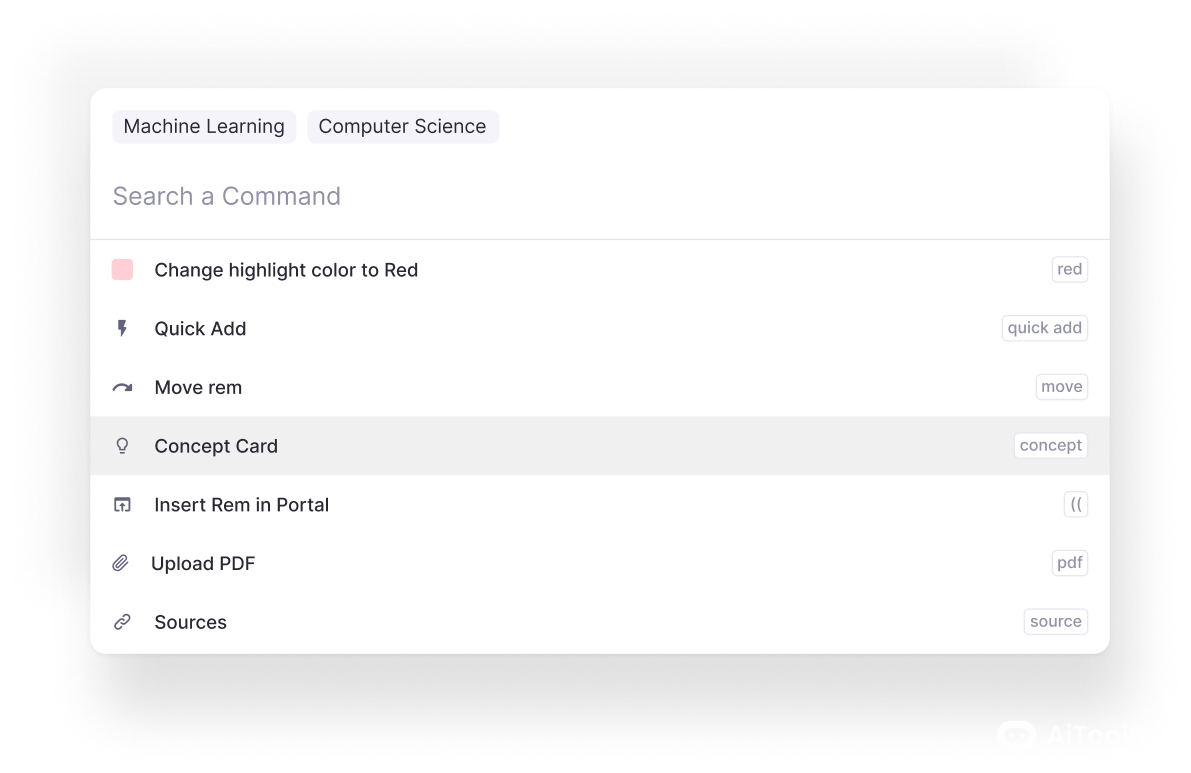Choose Change highlight color to Red

pyautogui.click(x=286, y=270)
